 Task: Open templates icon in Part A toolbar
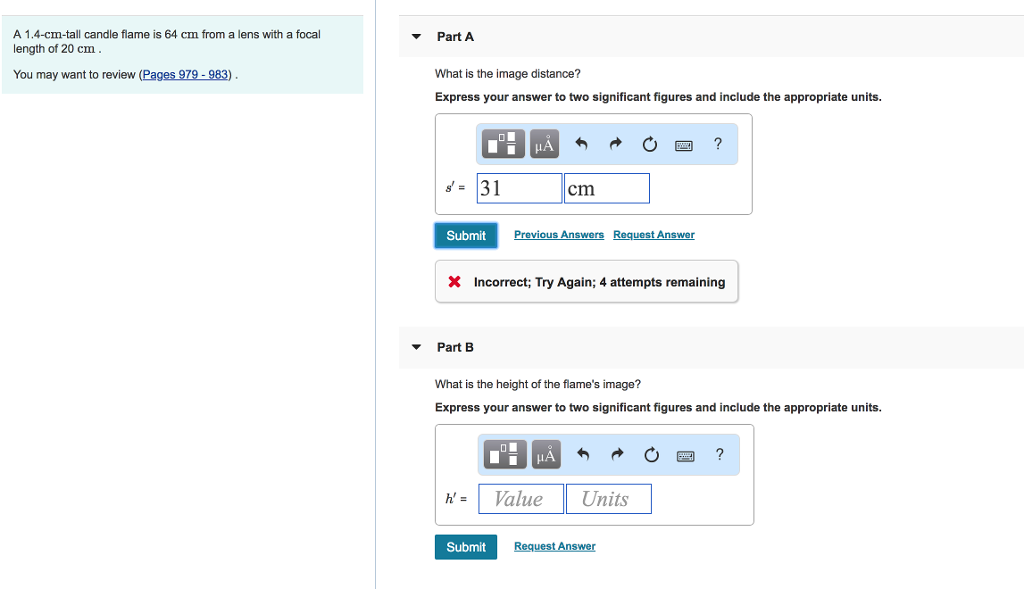pyautogui.click(x=503, y=144)
